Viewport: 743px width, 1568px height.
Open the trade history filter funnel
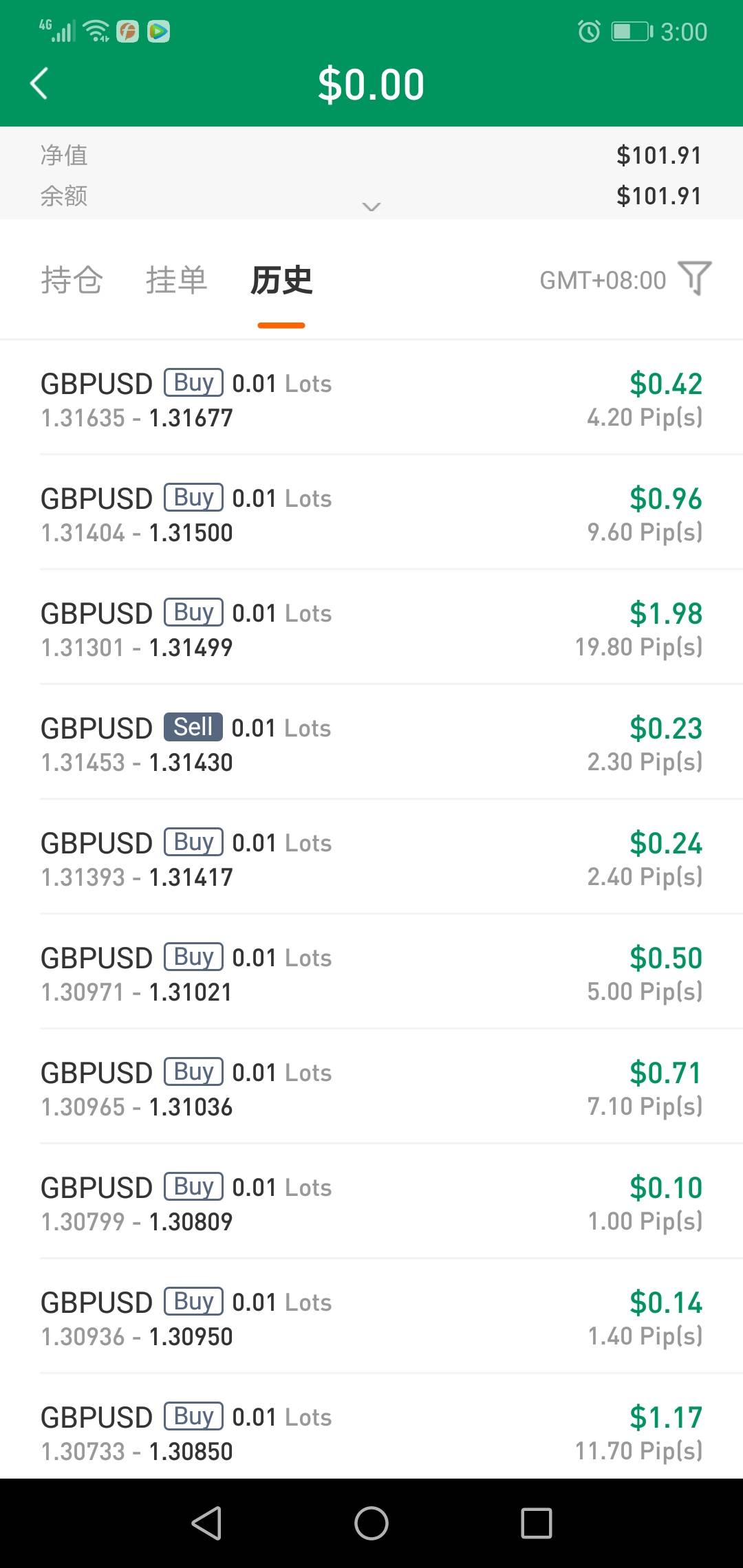pos(694,279)
